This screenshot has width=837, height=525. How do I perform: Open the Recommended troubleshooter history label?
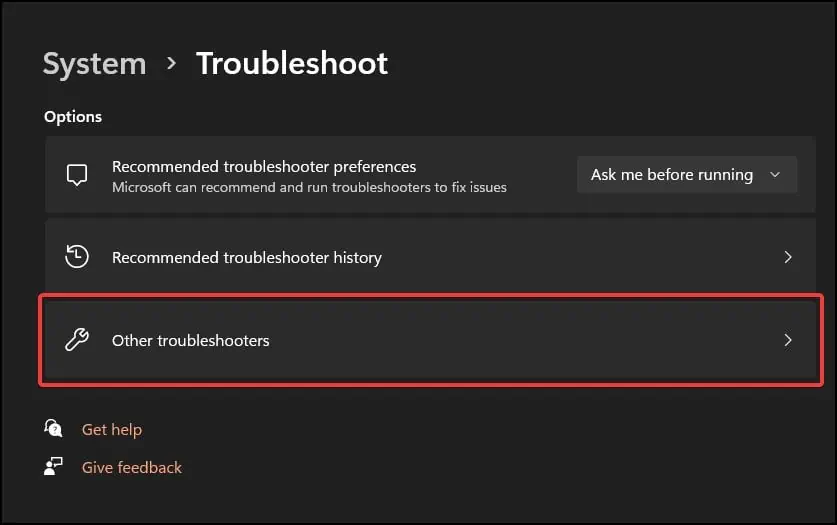click(x=247, y=258)
